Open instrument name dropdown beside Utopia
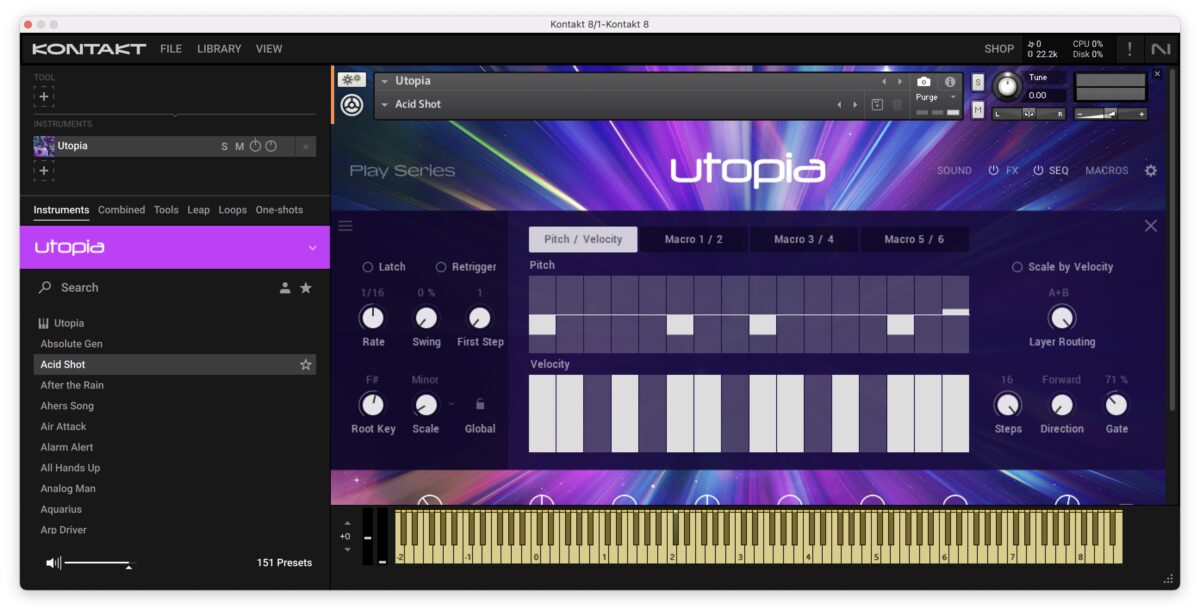This screenshot has width=1200, height=613. pos(385,81)
